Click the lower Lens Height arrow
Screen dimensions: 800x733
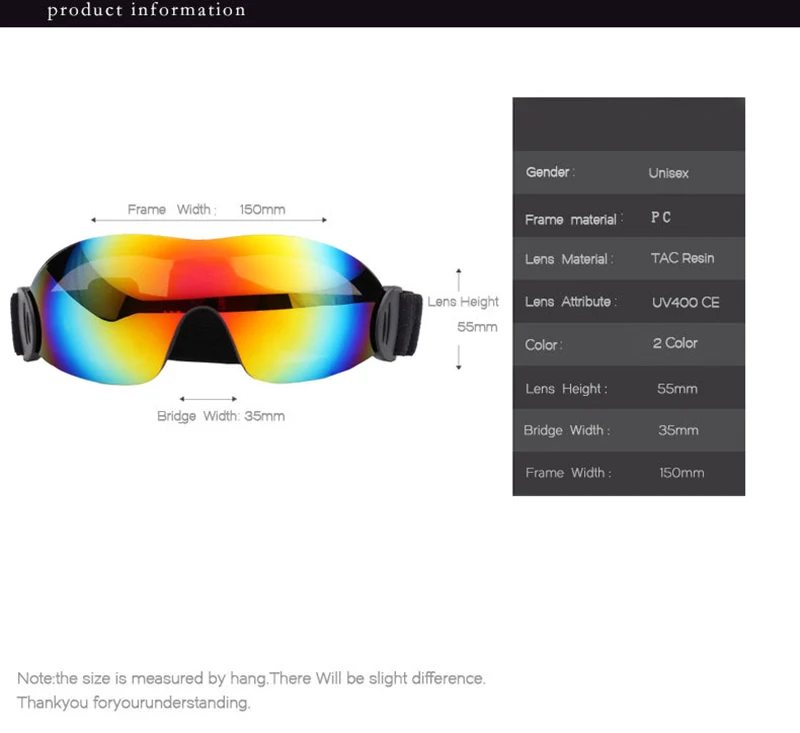[x=459, y=358]
